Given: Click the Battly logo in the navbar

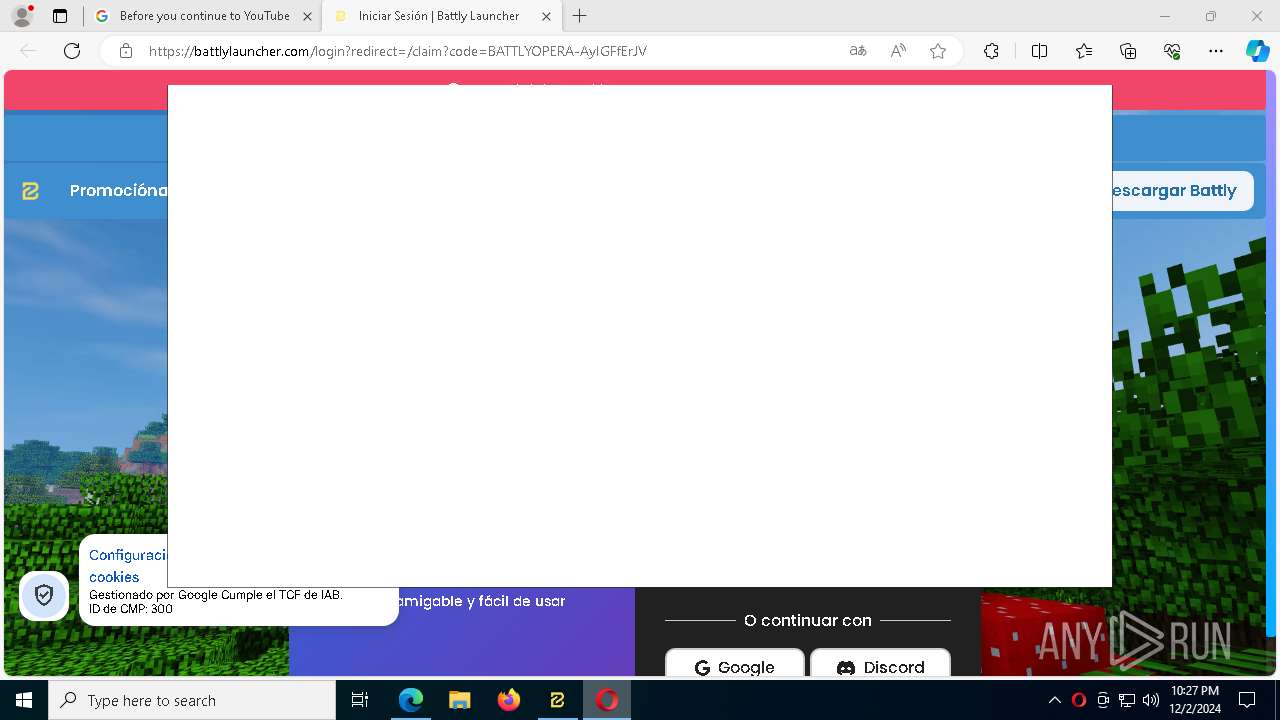Looking at the screenshot, I should [31, 190].
